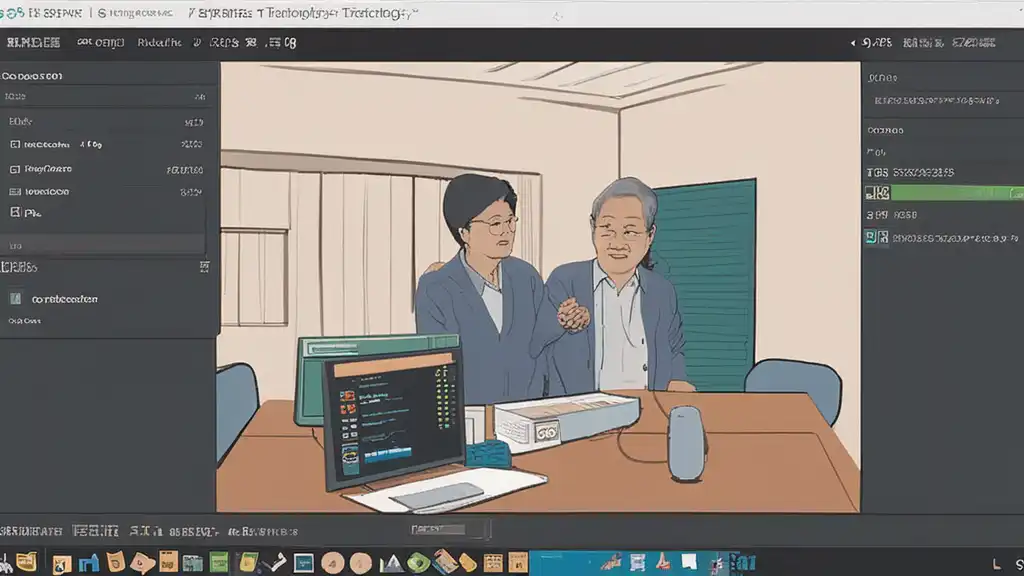Click the white pen tool icon in taskbar
The image size is (1024, 576).
point(275,562)
